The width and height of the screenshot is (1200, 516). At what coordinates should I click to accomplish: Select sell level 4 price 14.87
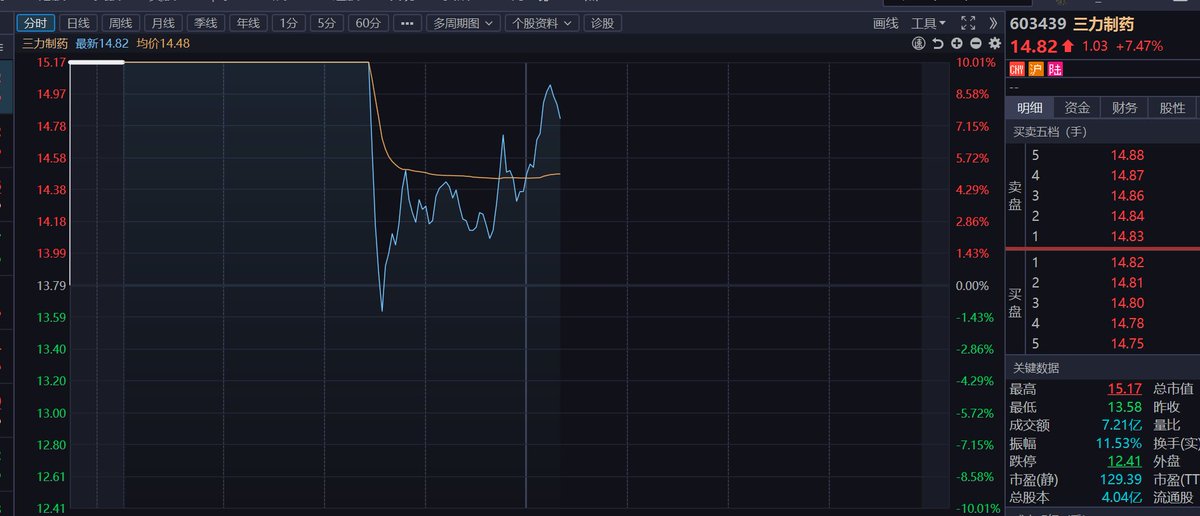click(1126, 175)
